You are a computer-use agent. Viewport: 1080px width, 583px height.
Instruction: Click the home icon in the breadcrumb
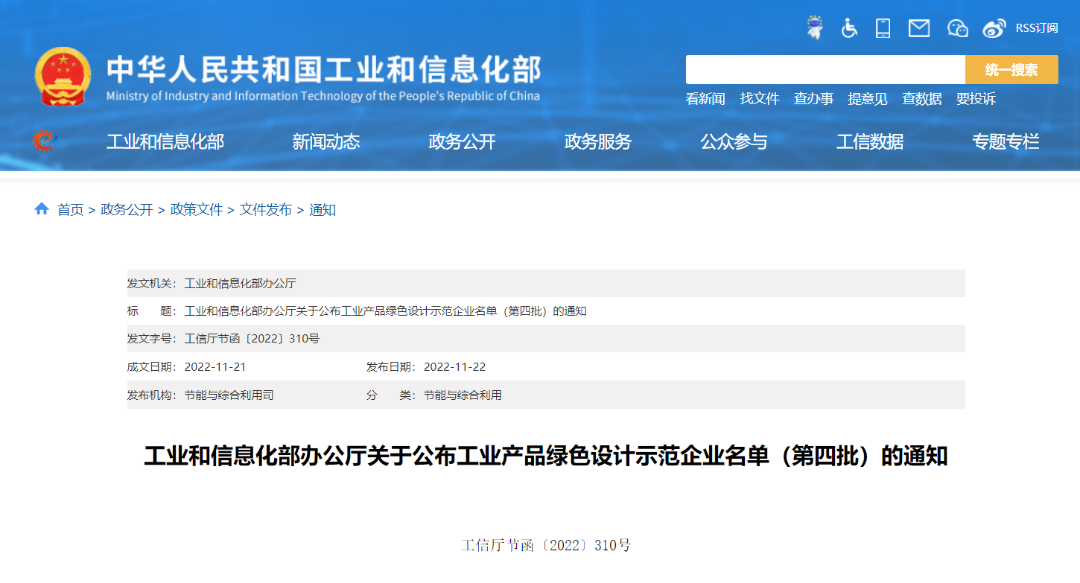tap(41, 210)
